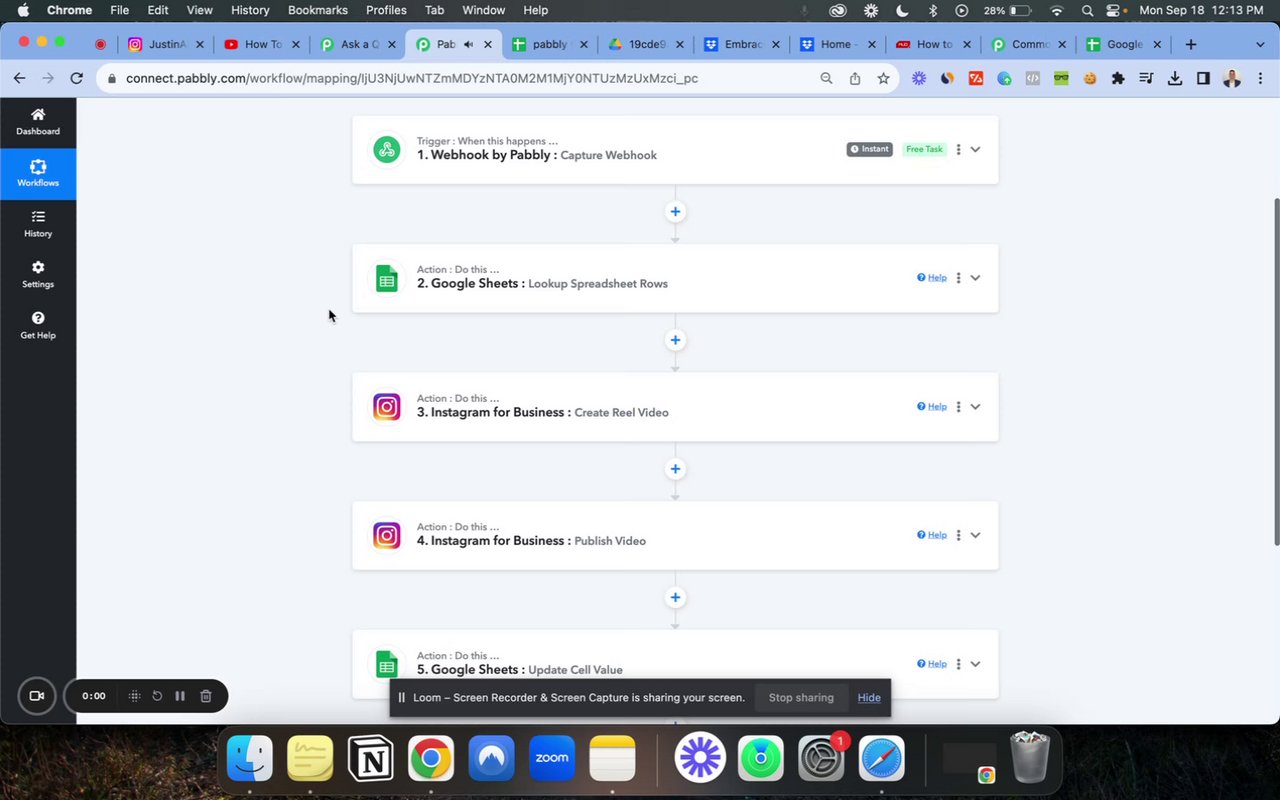Switch to Google Sheets tab at end
The image size is (1280, 800).
[1124, 44]
